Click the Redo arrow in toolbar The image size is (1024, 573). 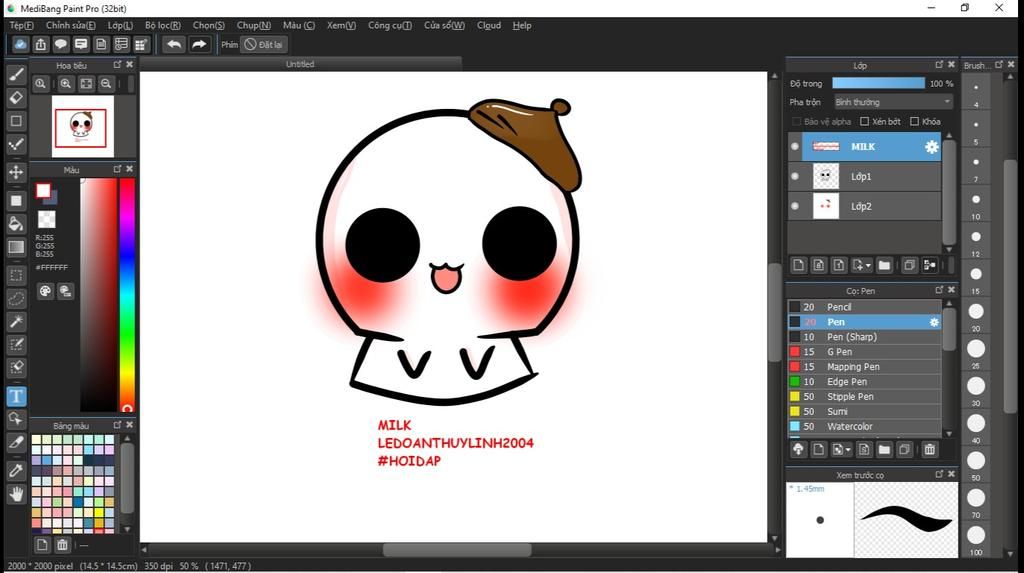click(x=199, y=44)
